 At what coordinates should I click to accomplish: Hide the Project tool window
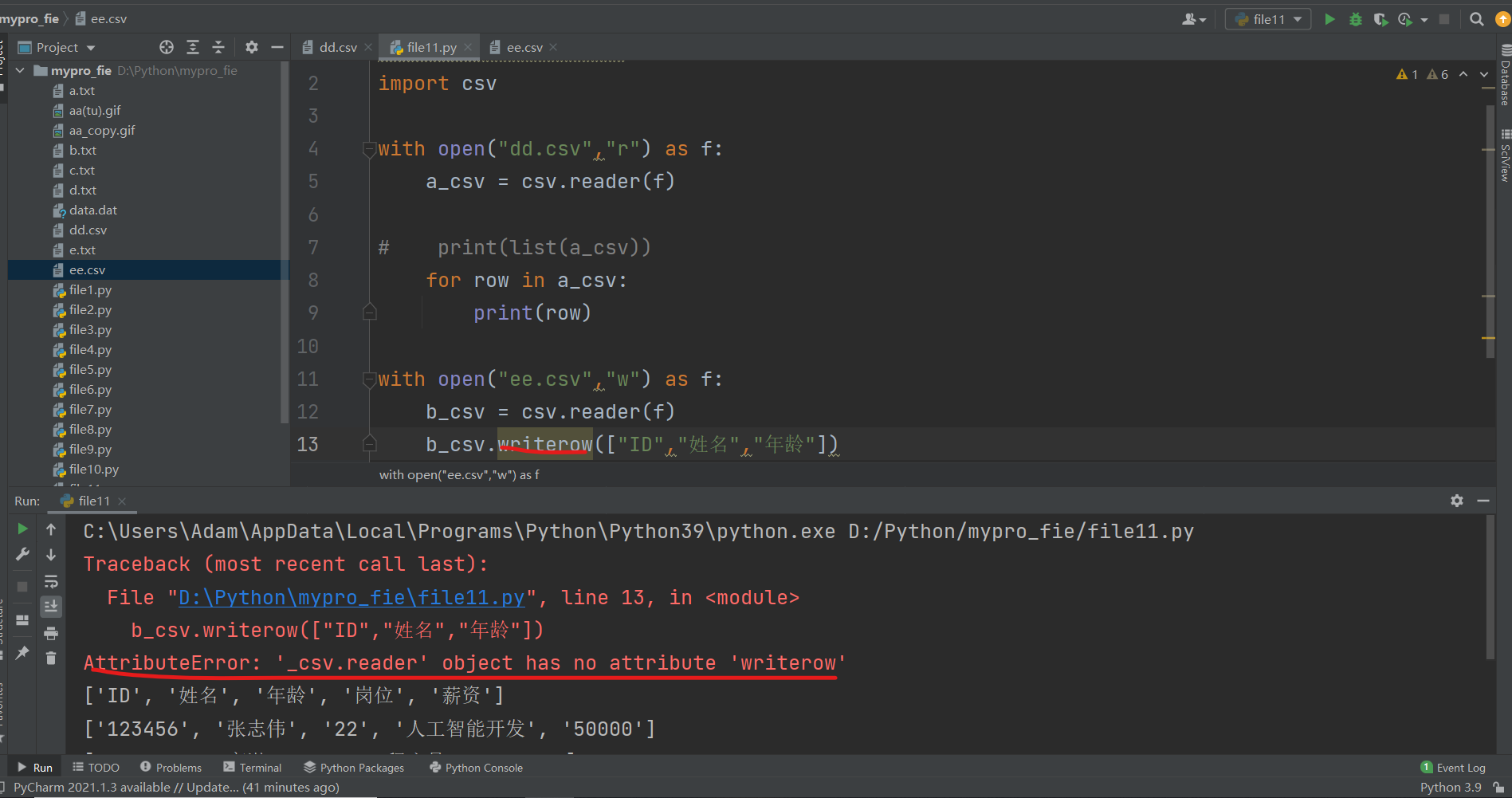277,47
